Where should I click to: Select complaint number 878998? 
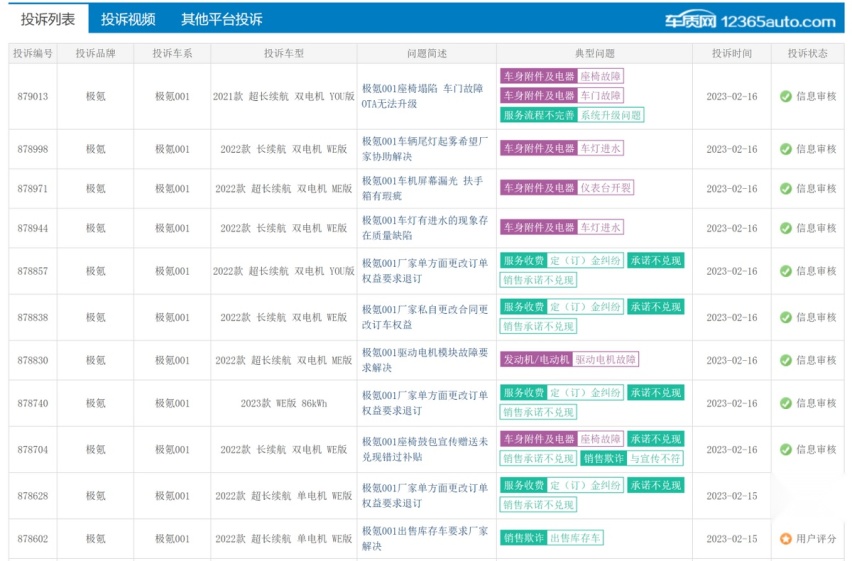pyautogui.click(x=33, y=149)
